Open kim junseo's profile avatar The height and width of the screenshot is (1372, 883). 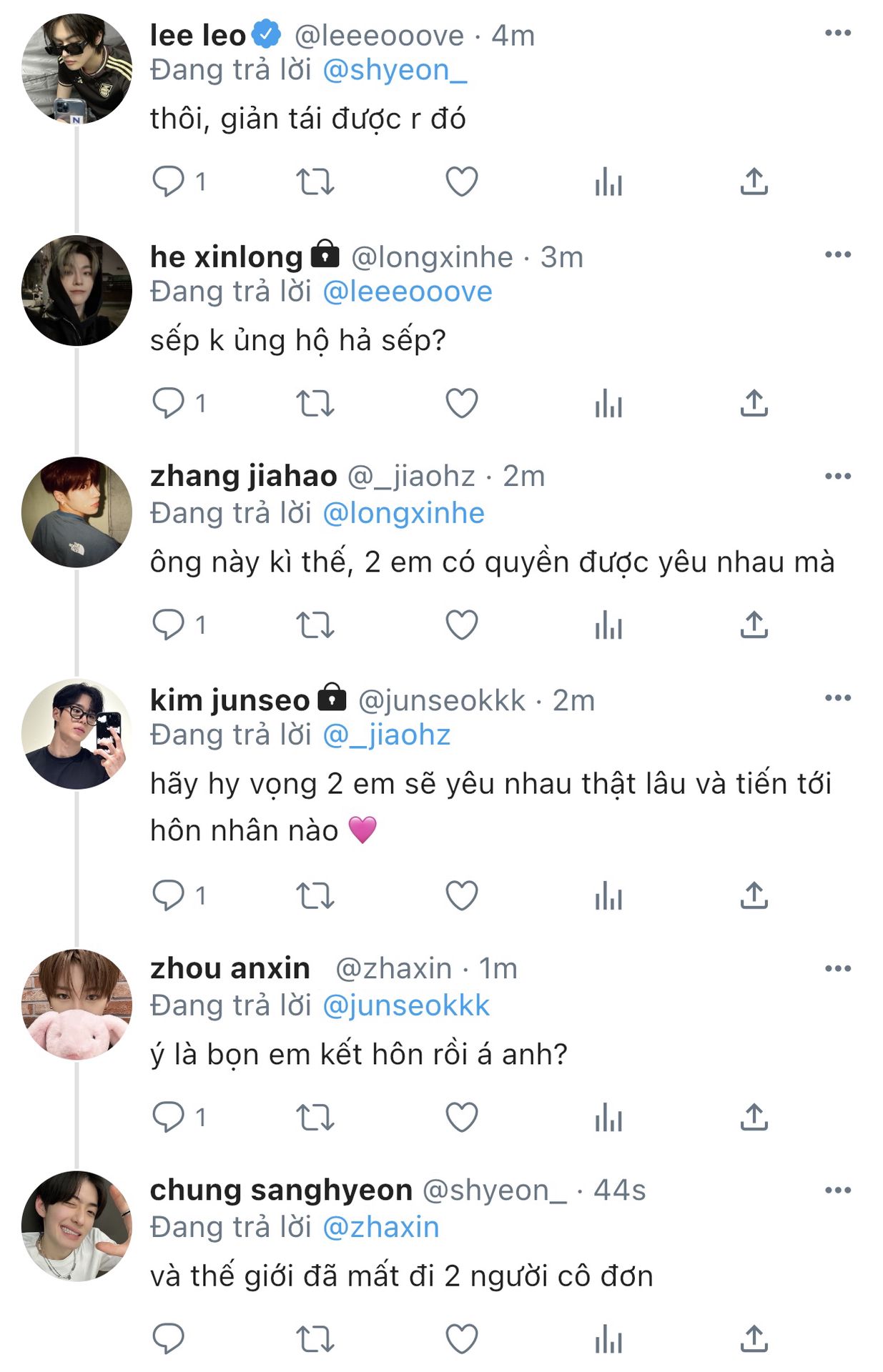(x=77, y=734)
